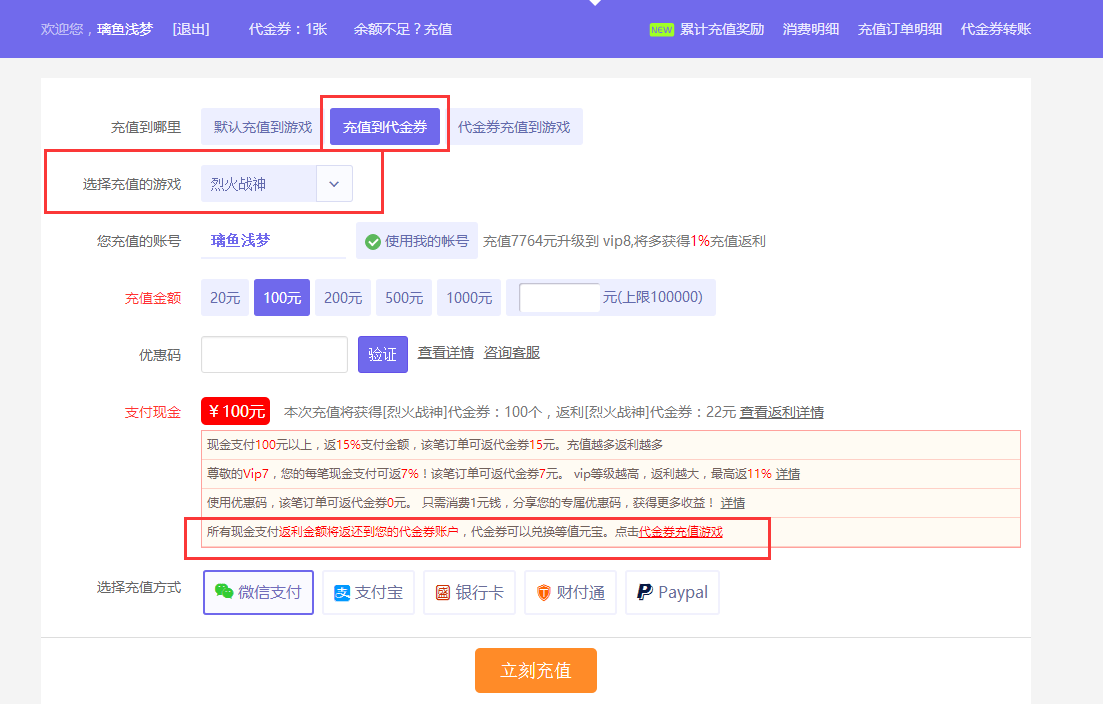Click the 优惠码 coupon code input field
This screenshot has width=1103, height=704.
pyautogui.click(x=274, y=354)
